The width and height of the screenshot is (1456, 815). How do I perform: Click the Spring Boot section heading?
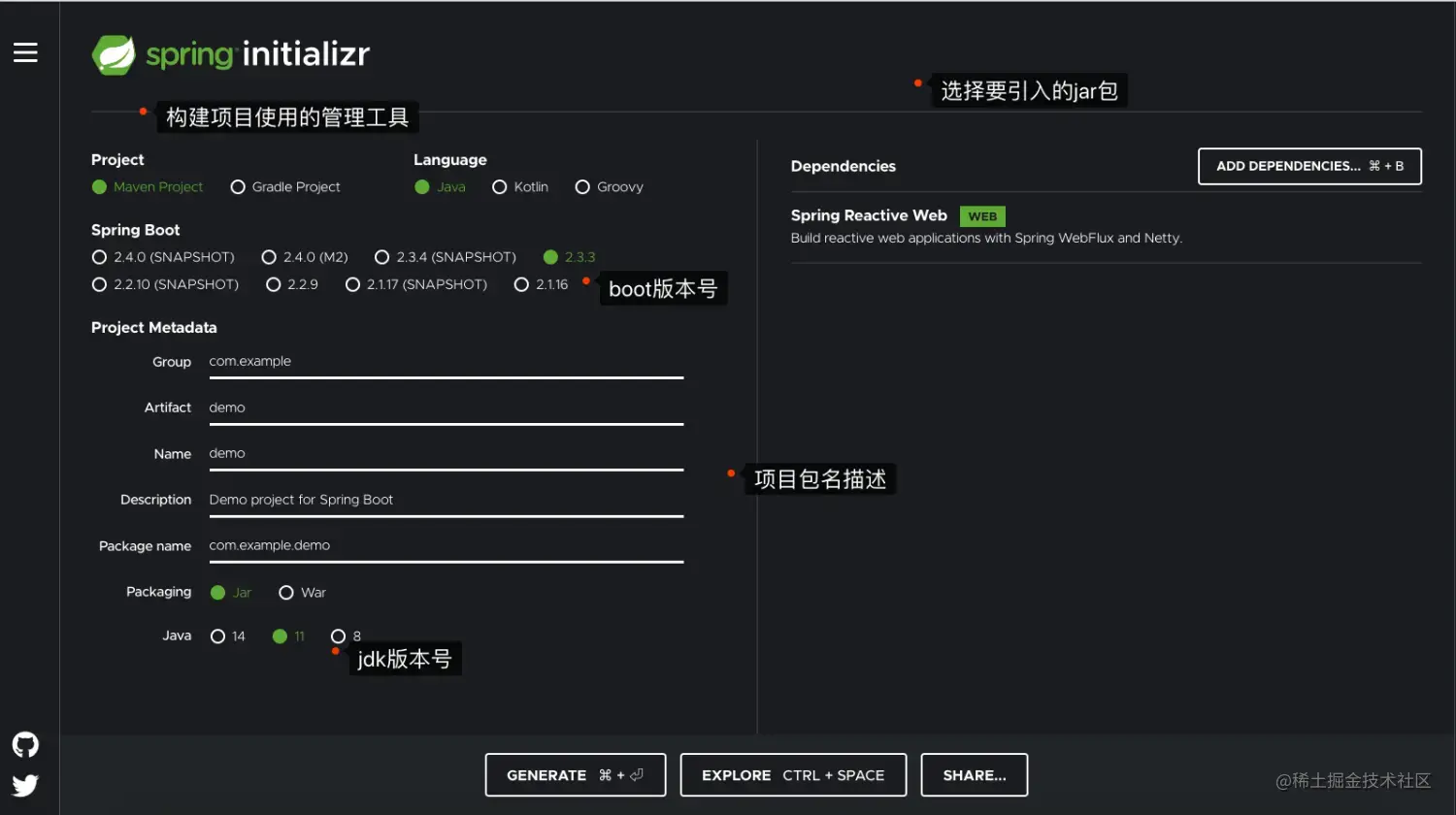[136, 230]
